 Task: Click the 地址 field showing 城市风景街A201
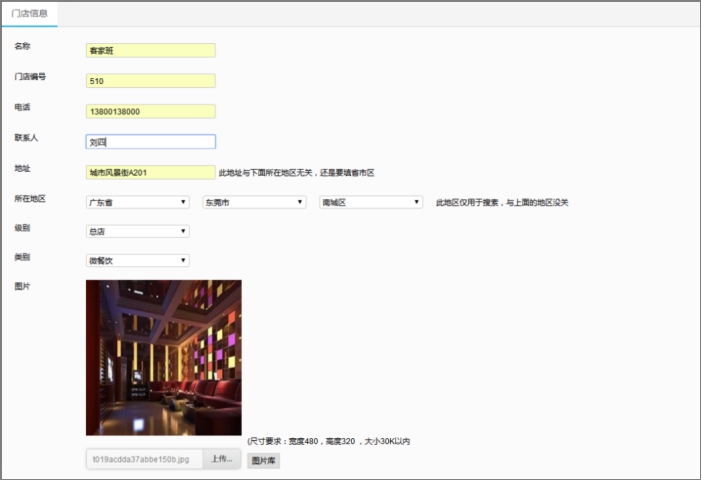pos(150,172)
